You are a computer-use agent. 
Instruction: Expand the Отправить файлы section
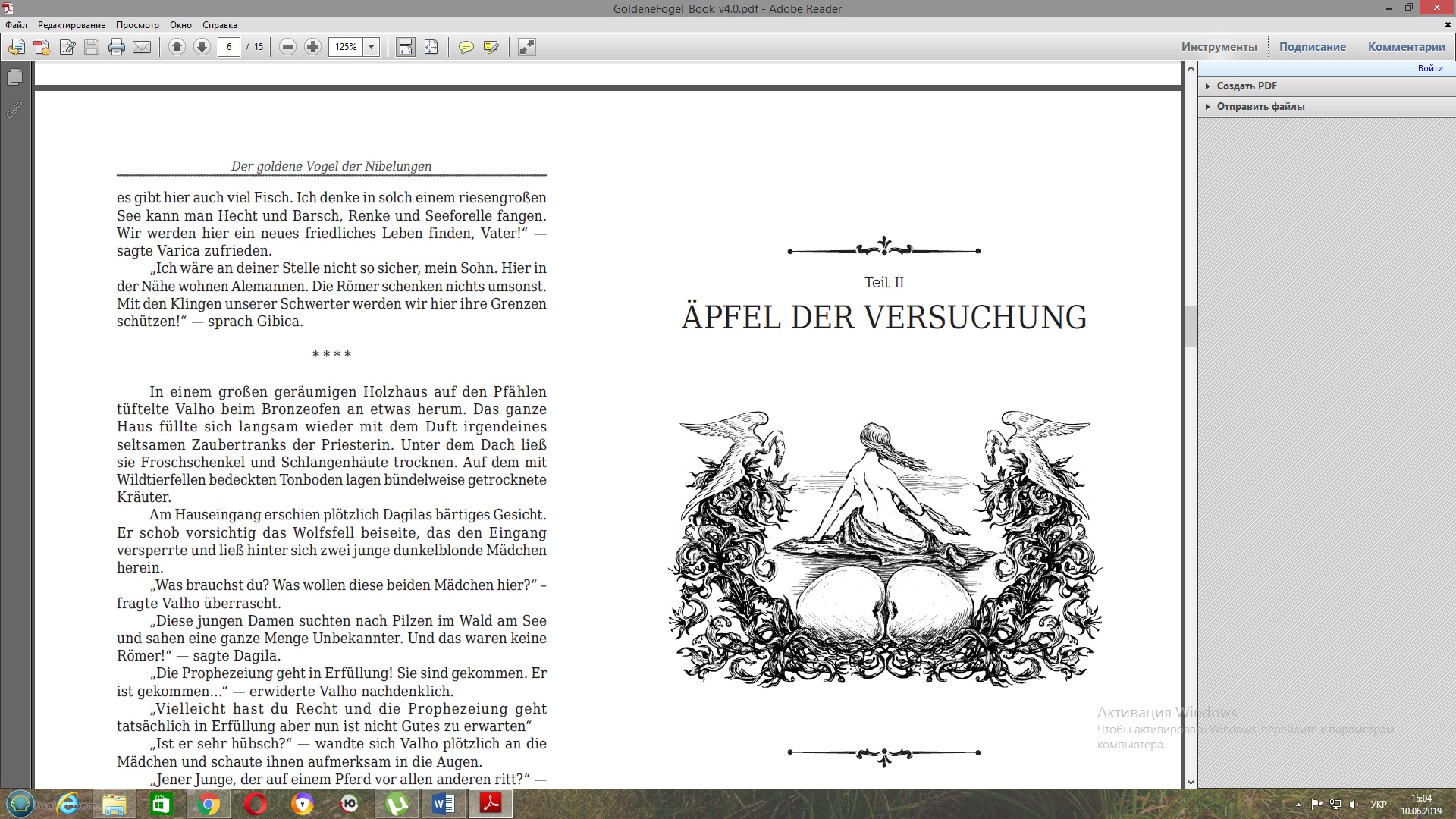(x=1260, y=106)
